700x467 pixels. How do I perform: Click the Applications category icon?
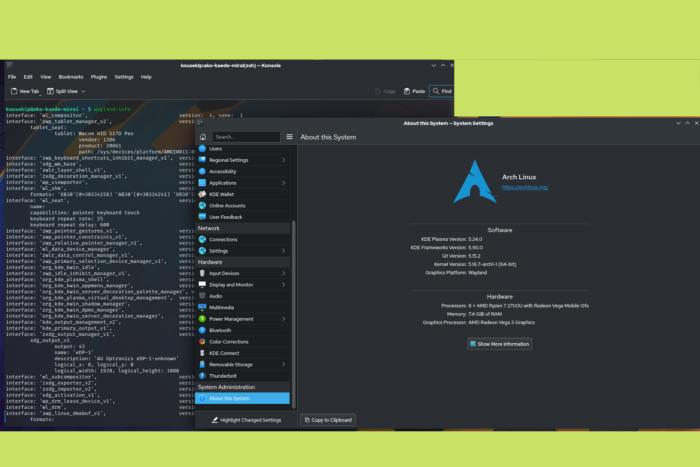202,183
